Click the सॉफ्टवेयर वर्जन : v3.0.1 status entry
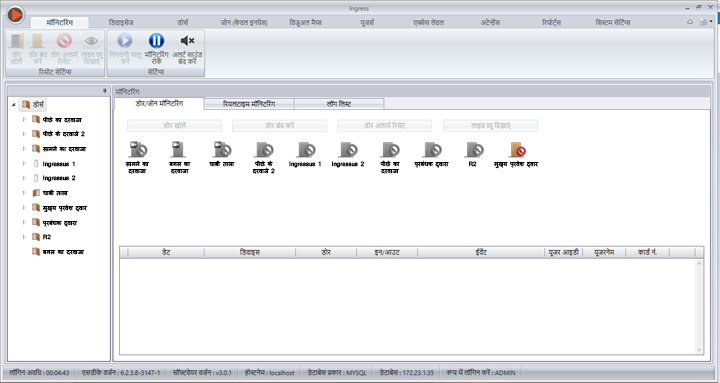The image size is (720, 383). coord(202,373)
